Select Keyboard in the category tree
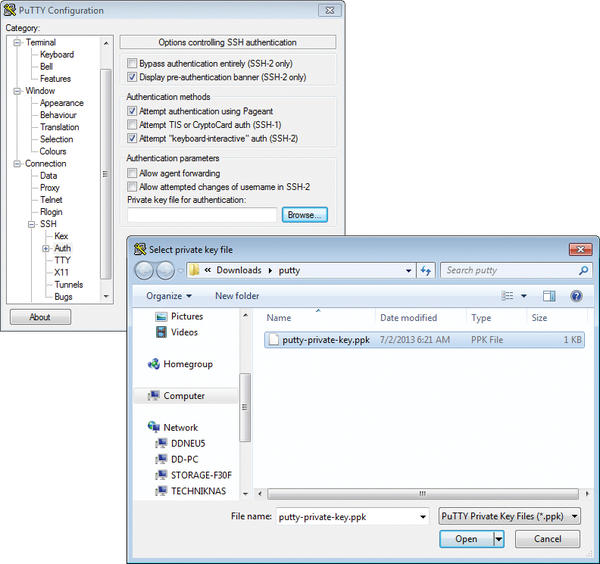This screenshot has height=564, width=600. tap(57, 54)
